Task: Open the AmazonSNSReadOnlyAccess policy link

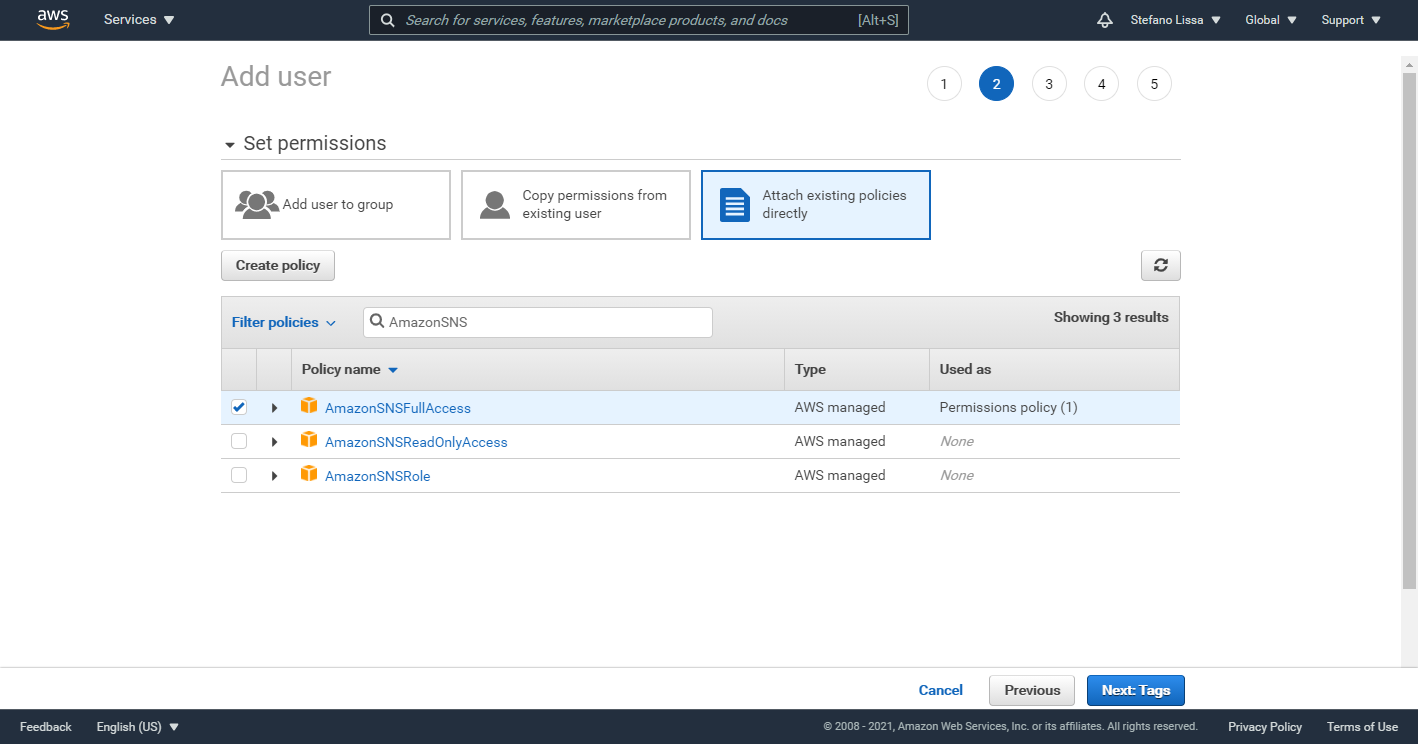Action: click(x=416, y=442)
